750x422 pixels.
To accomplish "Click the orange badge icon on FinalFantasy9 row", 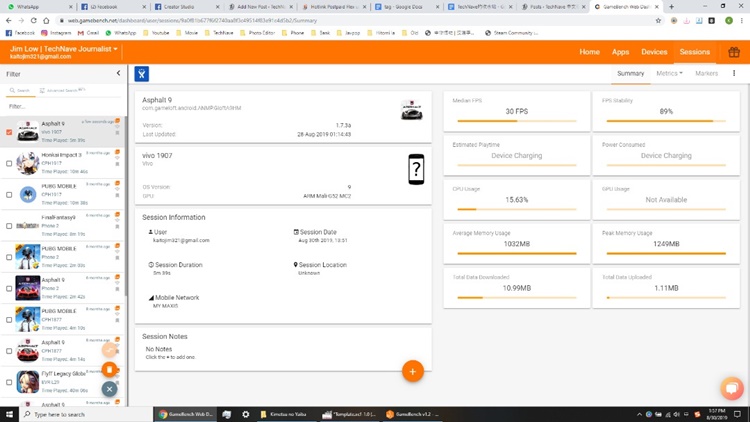I will pyautogui.click(x=117, y=215).
